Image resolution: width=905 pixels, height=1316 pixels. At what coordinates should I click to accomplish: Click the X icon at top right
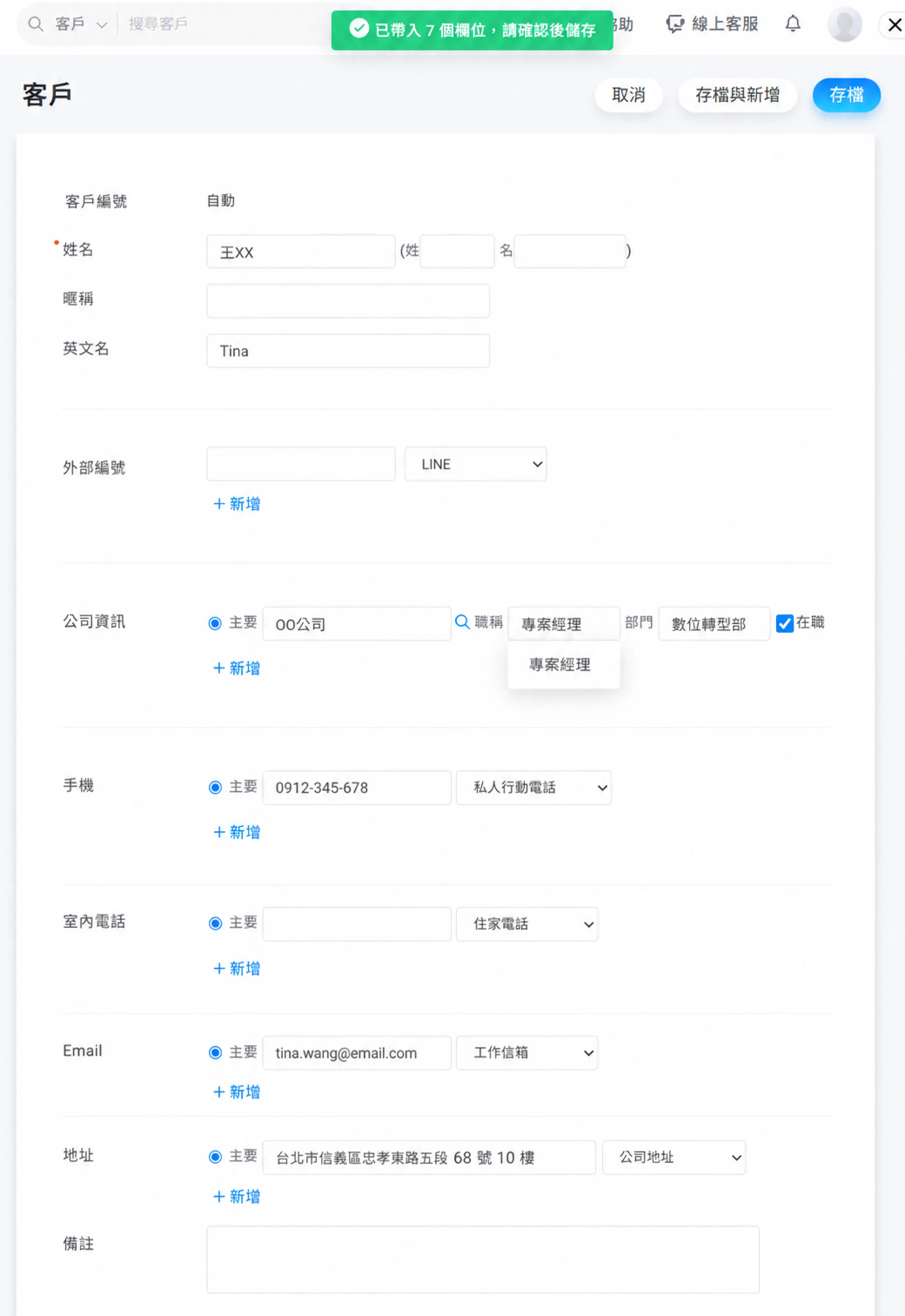[894, 25]
